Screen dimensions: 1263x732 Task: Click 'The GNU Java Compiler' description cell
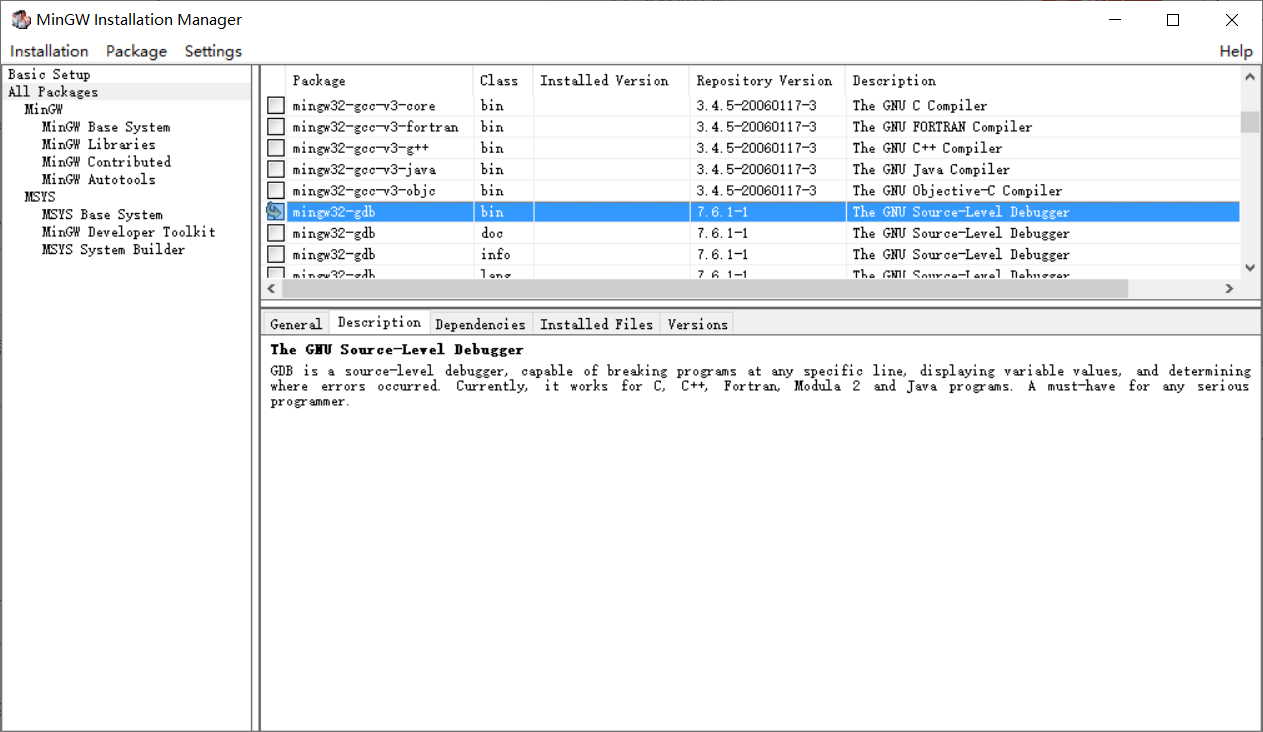[x=931, y=170]
